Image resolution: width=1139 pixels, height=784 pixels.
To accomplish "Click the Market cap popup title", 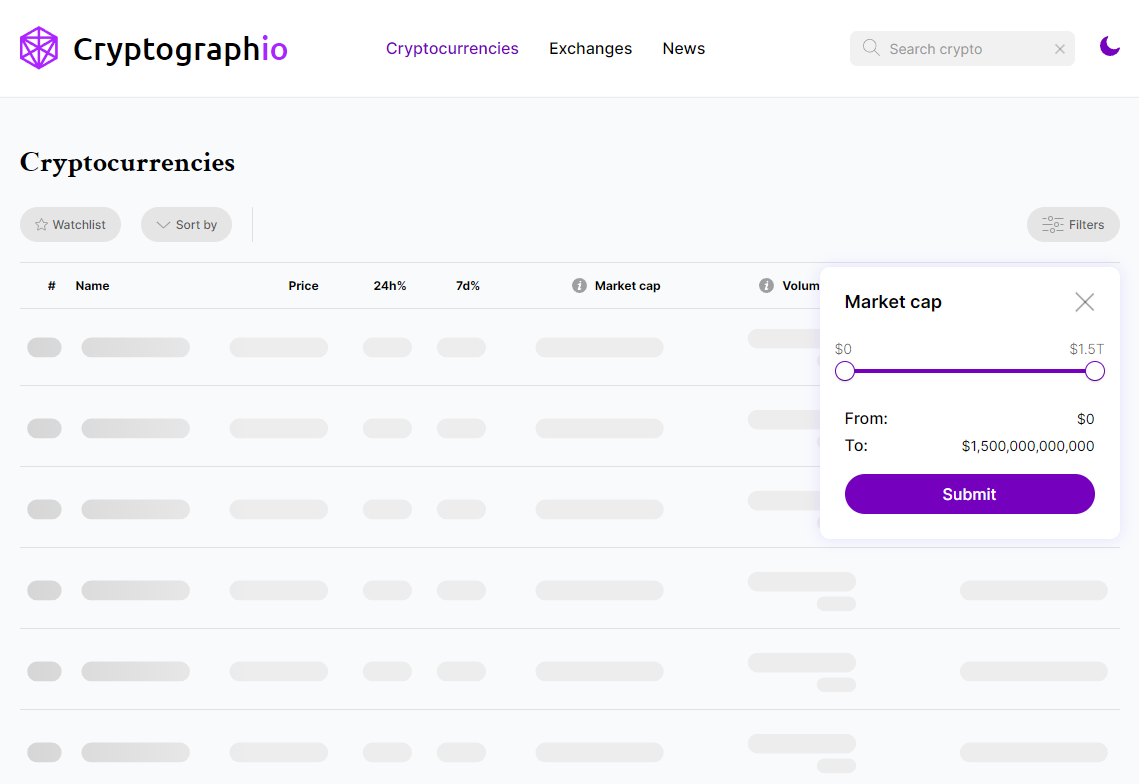I will [893, 302].
